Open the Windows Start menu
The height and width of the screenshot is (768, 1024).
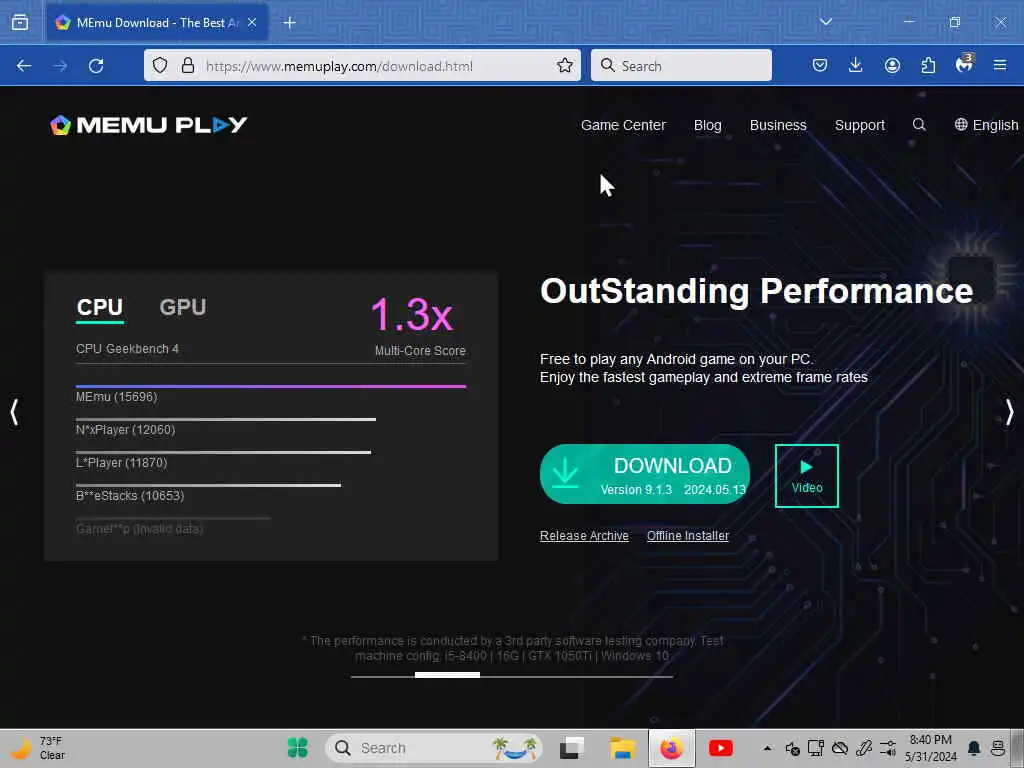tap(298, 748)
